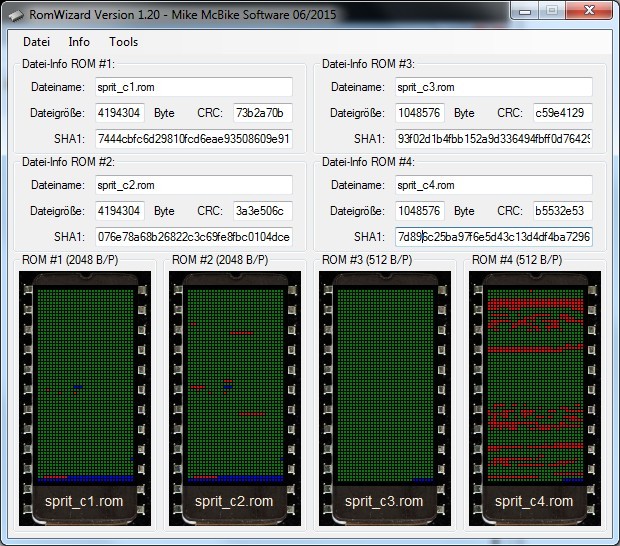Viewport: 620px width, 546px height.
Task: Click the ROM #3 Dateiname field sprit_c3.rom
Action: 493,88
